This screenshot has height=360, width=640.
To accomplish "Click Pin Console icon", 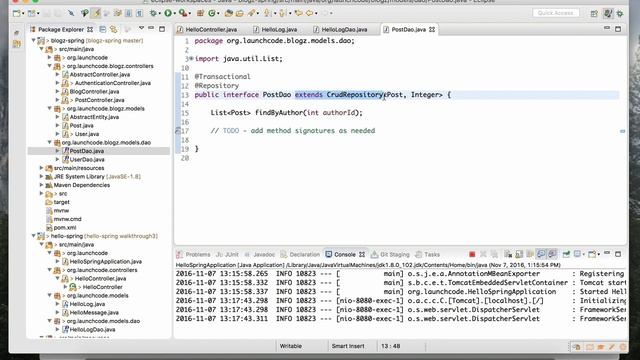I will [566, 254].
